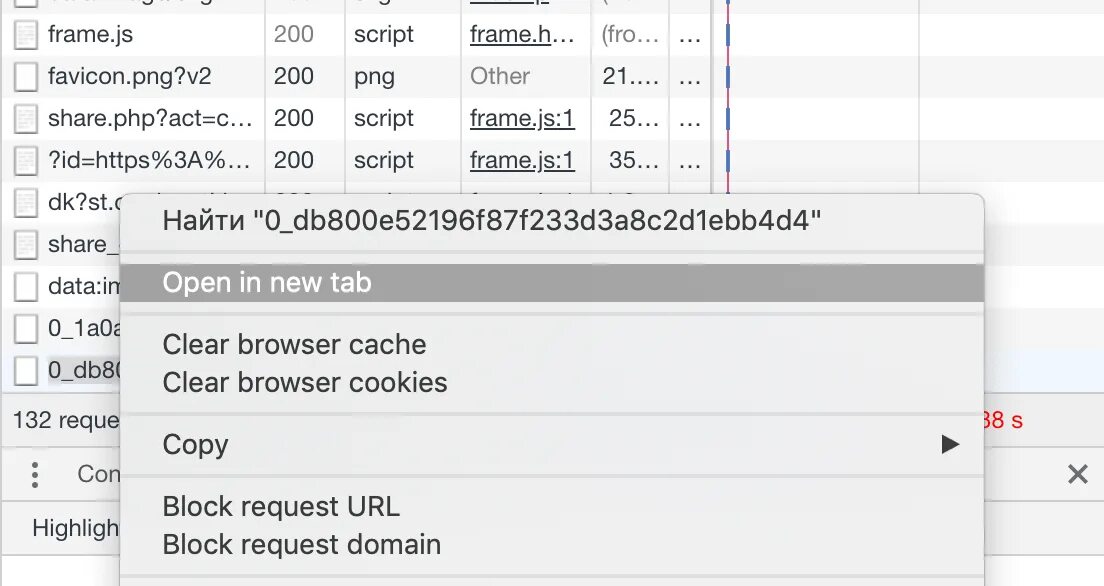Close the bottom drawer with X

(1077, 474)
